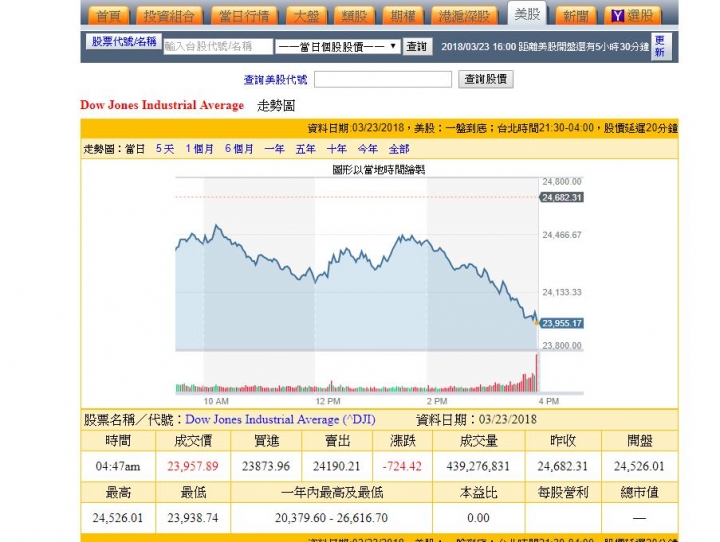The image size is (720, 542).
Task: Select the 期權 tab
Action: click(x=403, y=17)
